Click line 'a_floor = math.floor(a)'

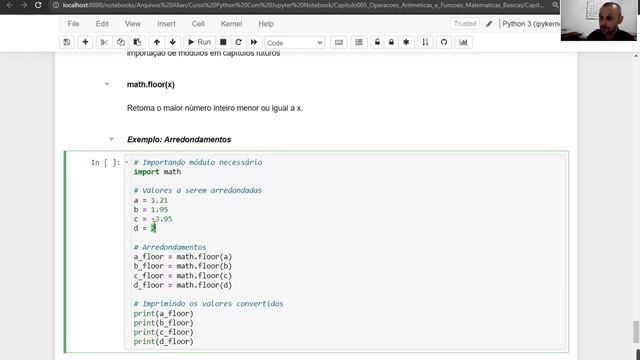183,257
